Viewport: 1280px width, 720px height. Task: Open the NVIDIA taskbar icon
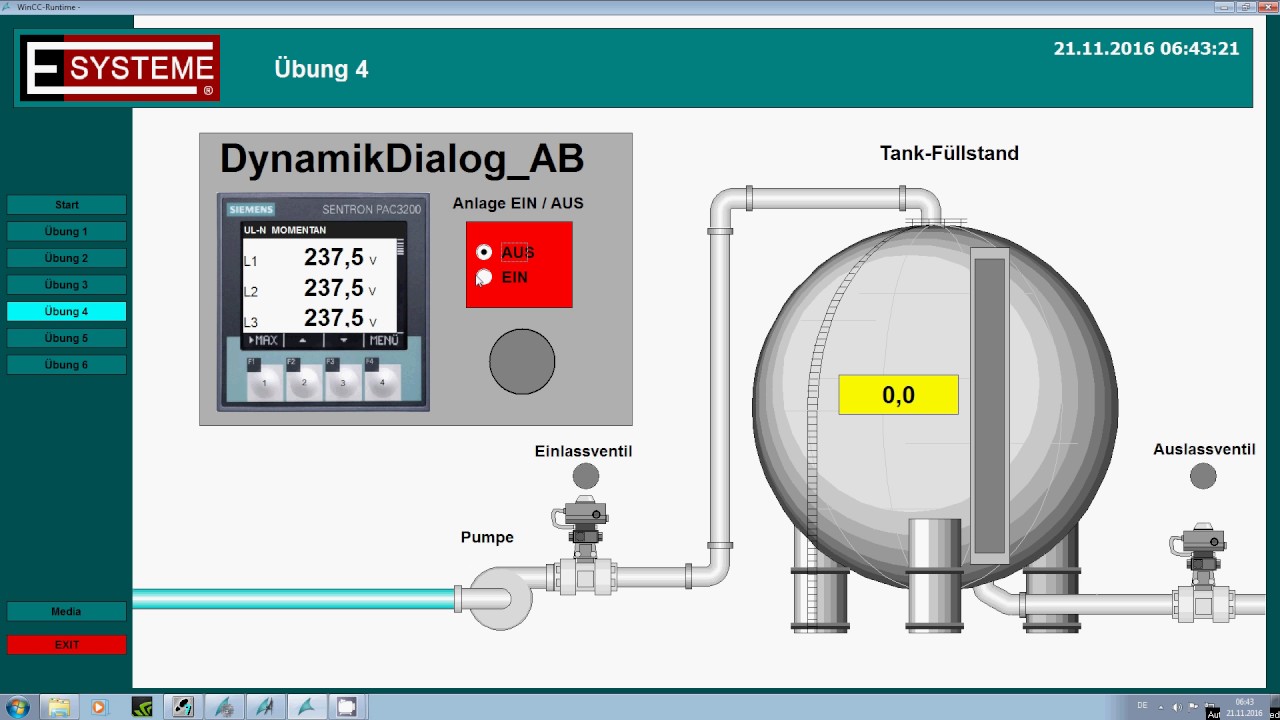[142, 707]
